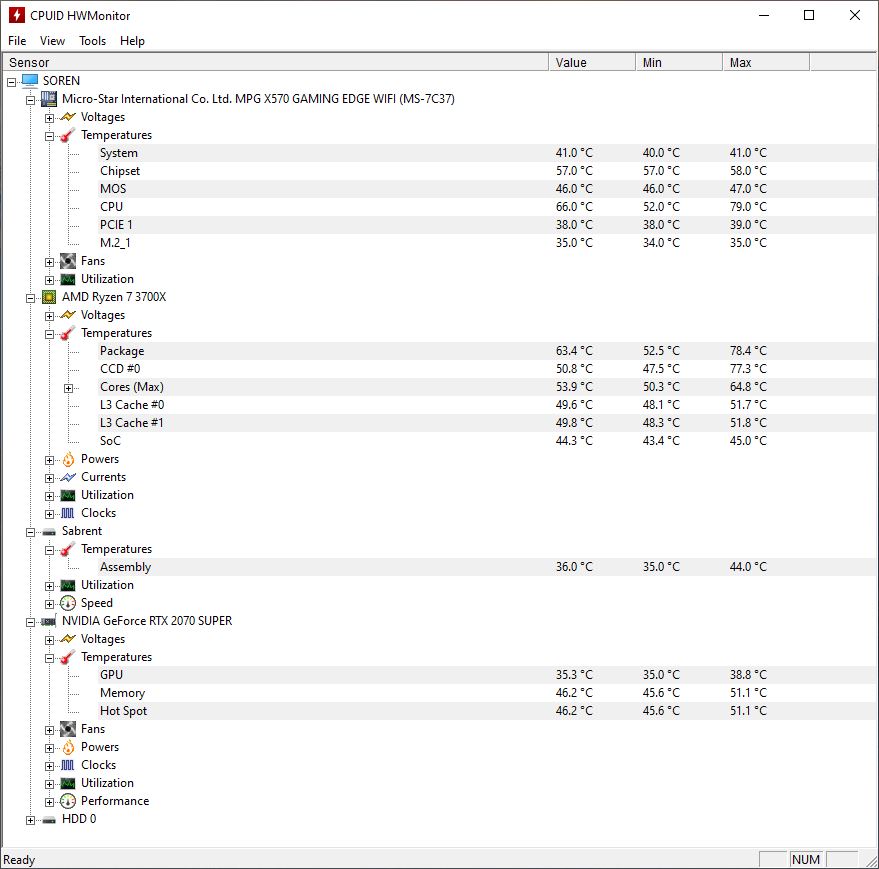The image size is (879, 869).
Task: Expand the Ryzen Powers node
Action: (49, 461)
